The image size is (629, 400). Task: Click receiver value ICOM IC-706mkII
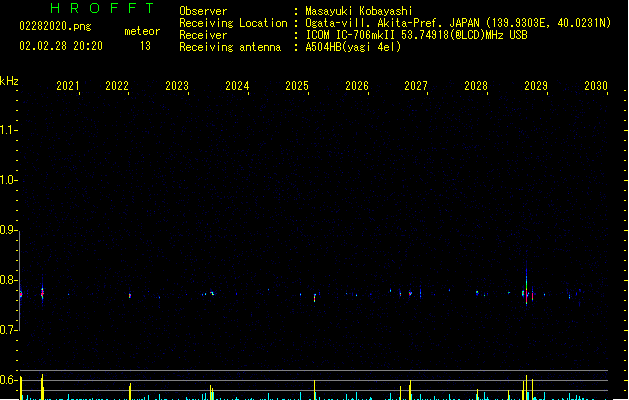click(350, 35)
